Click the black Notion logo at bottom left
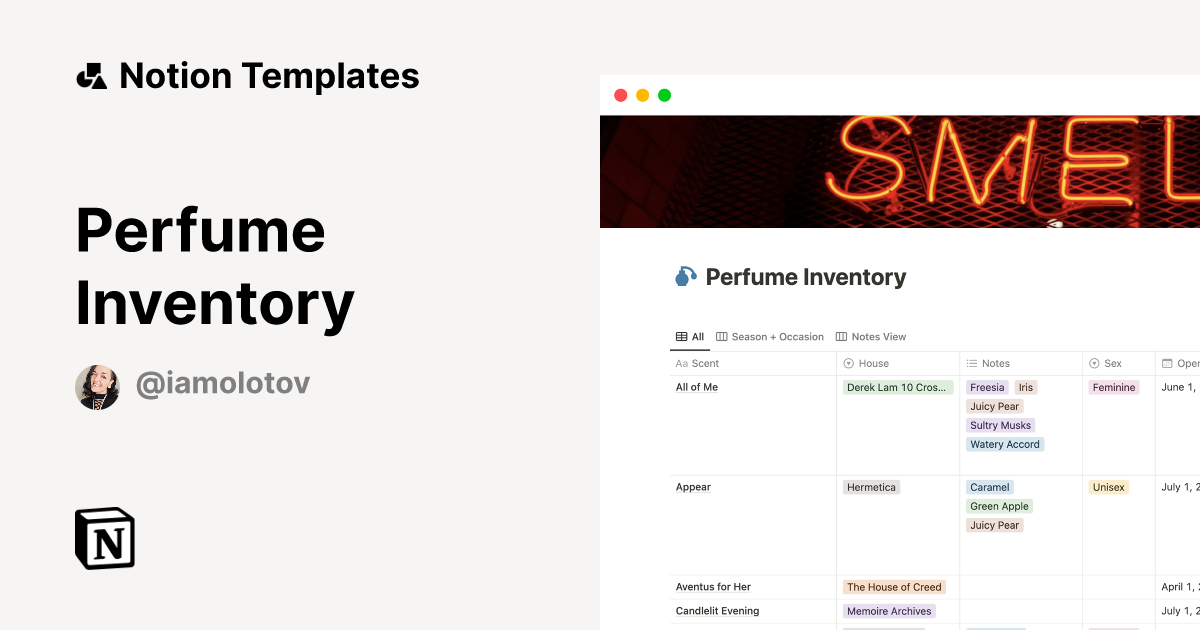 (x=104, y=539)
